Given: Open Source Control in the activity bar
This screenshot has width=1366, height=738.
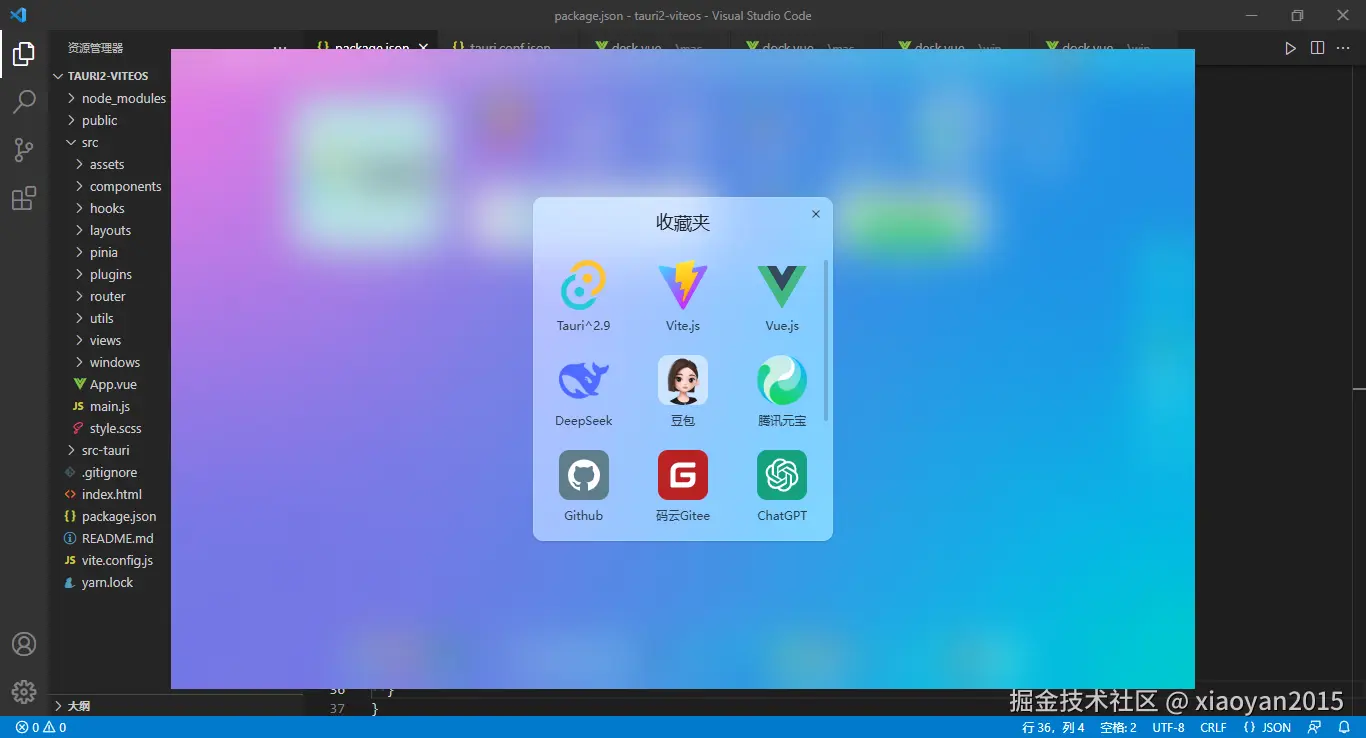Looking at the screenshot, I should click(x=24, y=150).
